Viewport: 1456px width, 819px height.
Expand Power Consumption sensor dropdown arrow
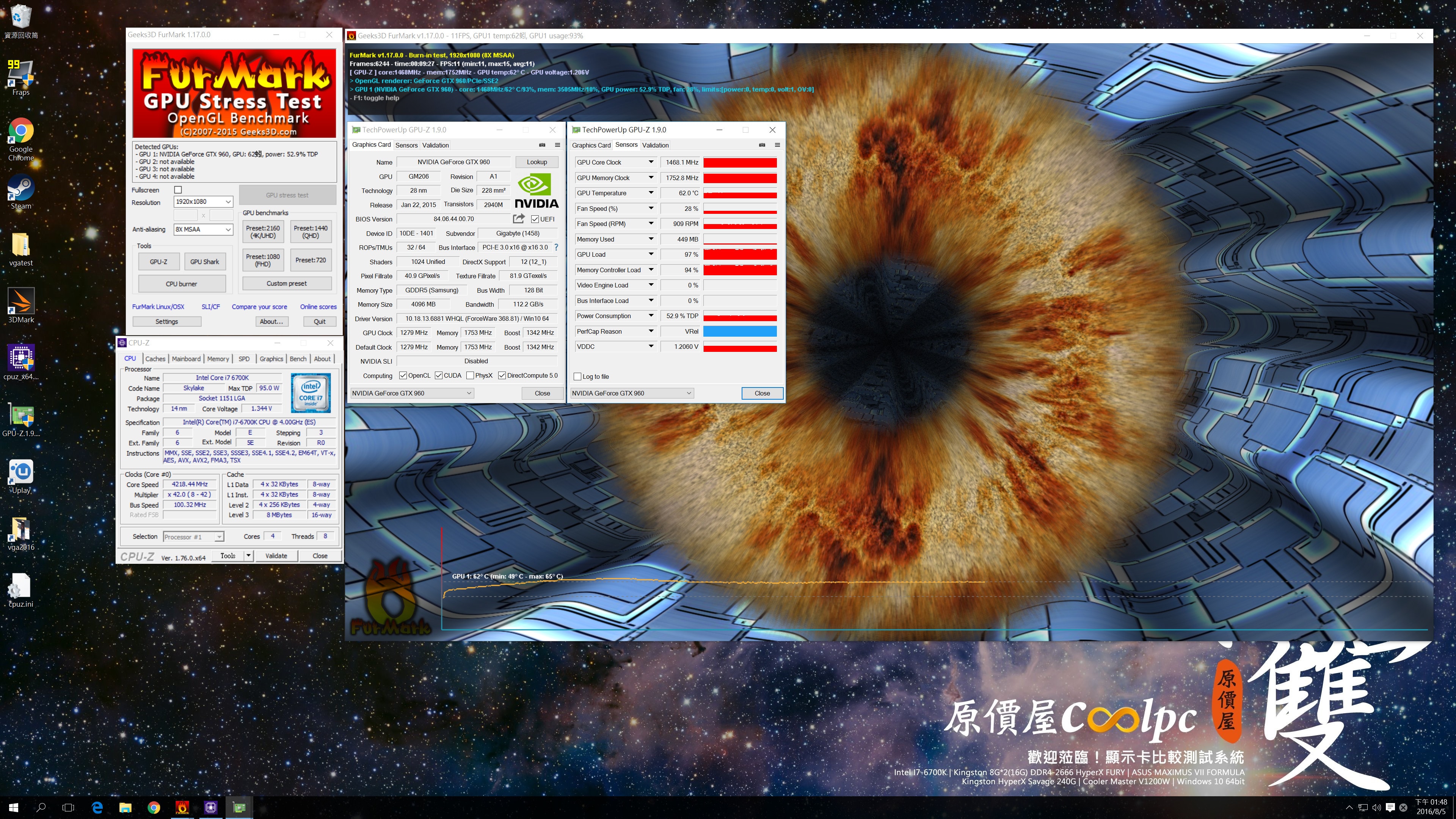pos(651,316)
